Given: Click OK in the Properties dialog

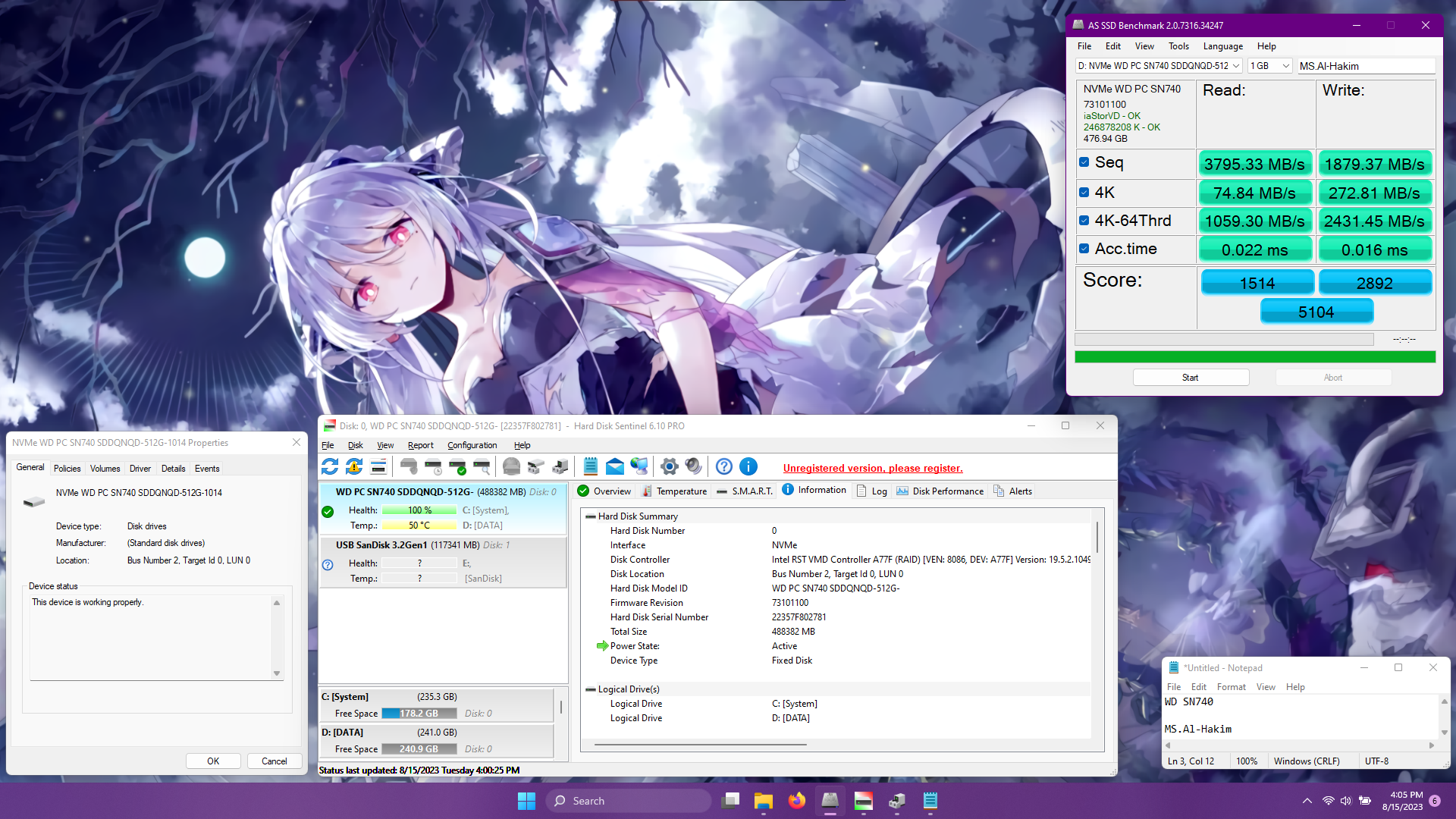Looking at the screenshot, I should pos(213,761).
